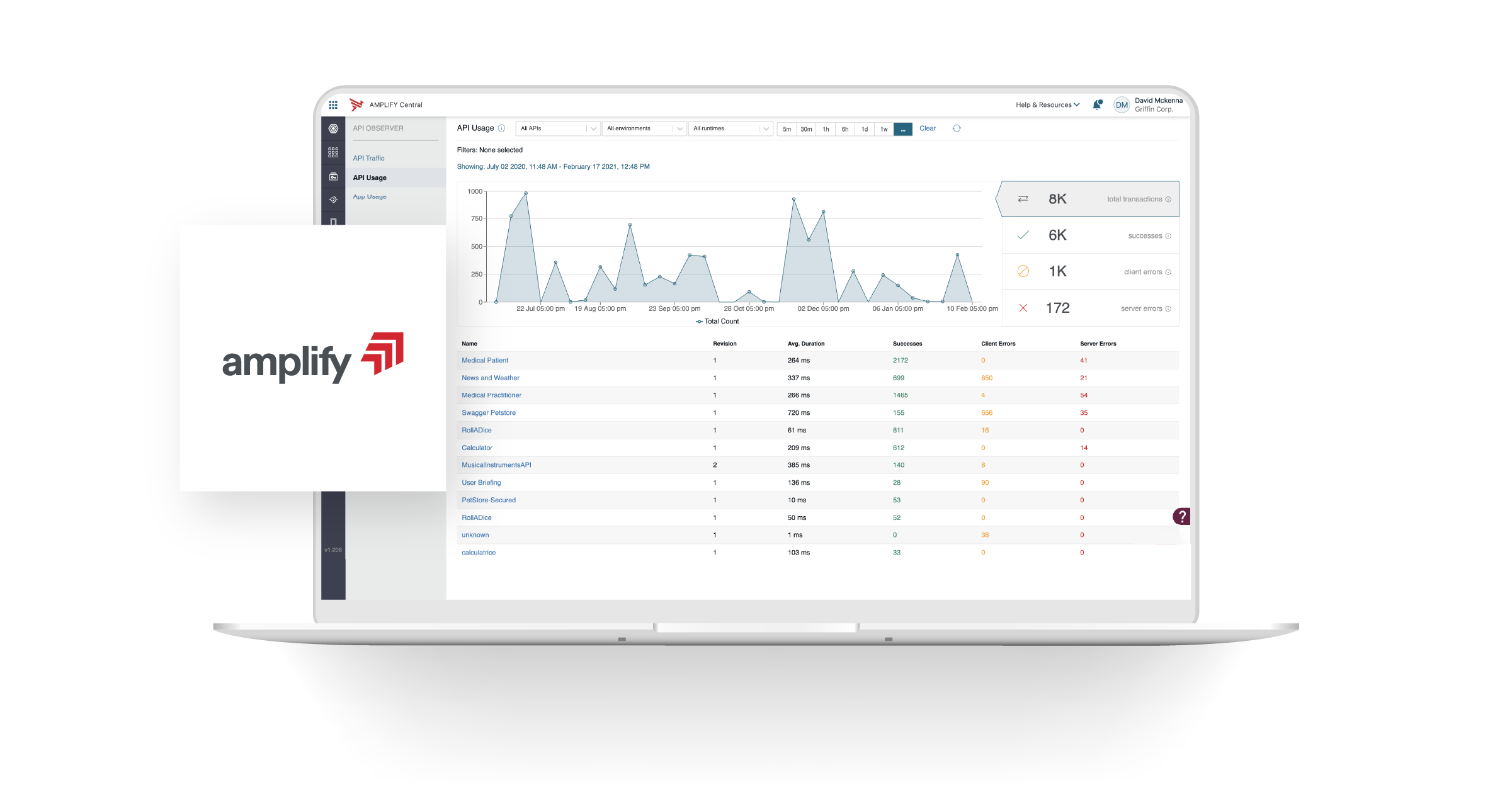Sort table by Revision header

click(x=724, y=344)
